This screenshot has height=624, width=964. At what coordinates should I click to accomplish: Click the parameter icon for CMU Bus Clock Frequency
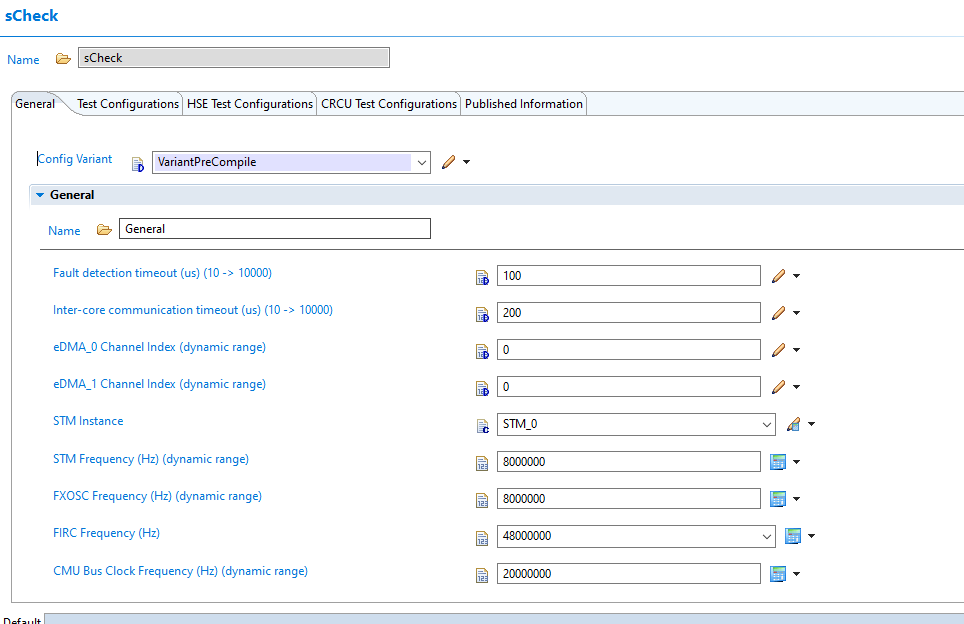click(483, 575)
